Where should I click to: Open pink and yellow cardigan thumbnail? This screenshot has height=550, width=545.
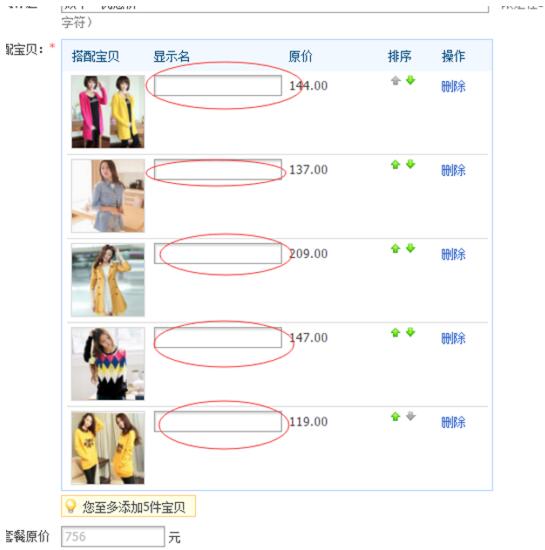point(108,112)
